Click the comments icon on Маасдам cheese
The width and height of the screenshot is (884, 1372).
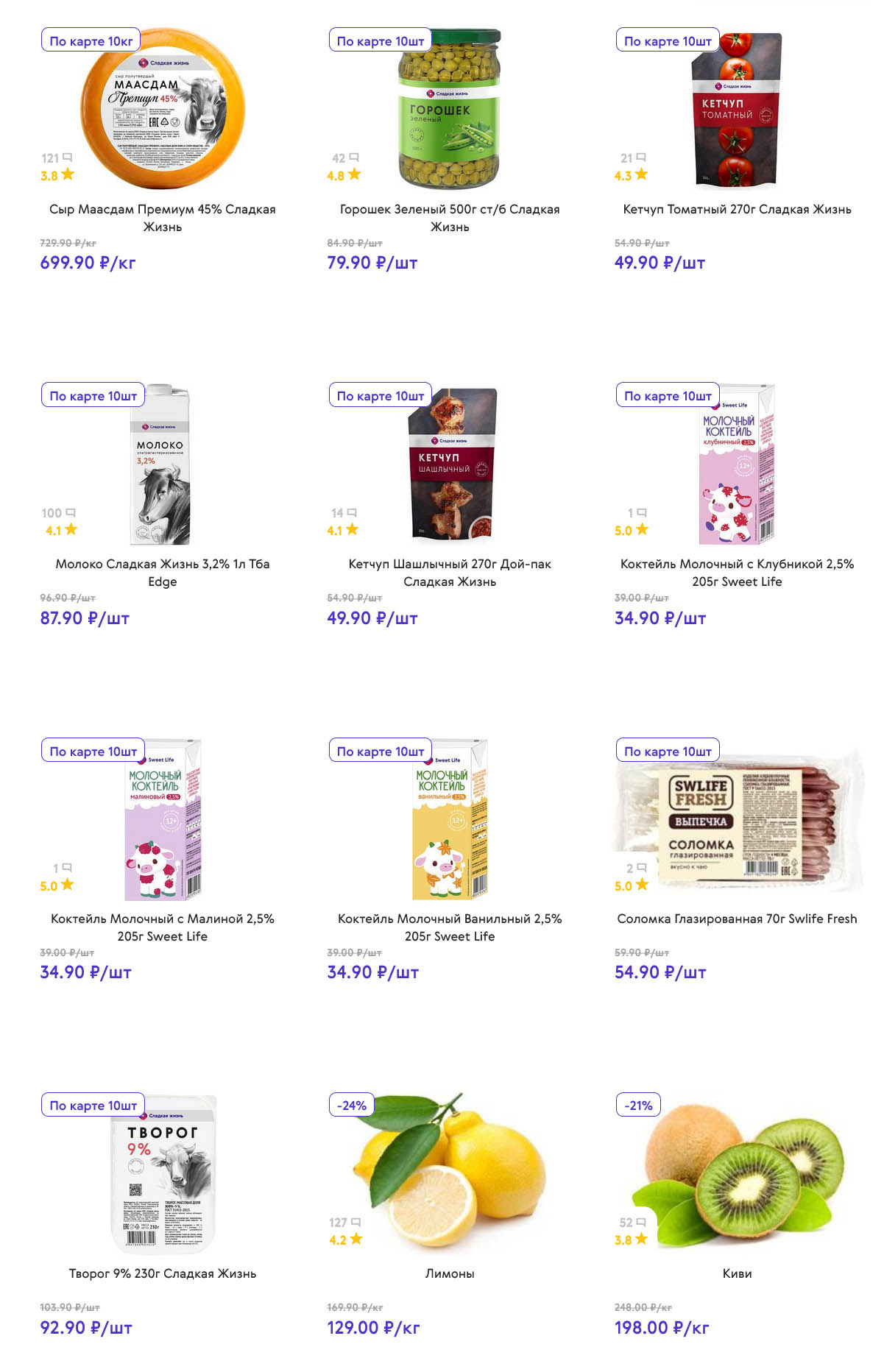coord(68,158)
